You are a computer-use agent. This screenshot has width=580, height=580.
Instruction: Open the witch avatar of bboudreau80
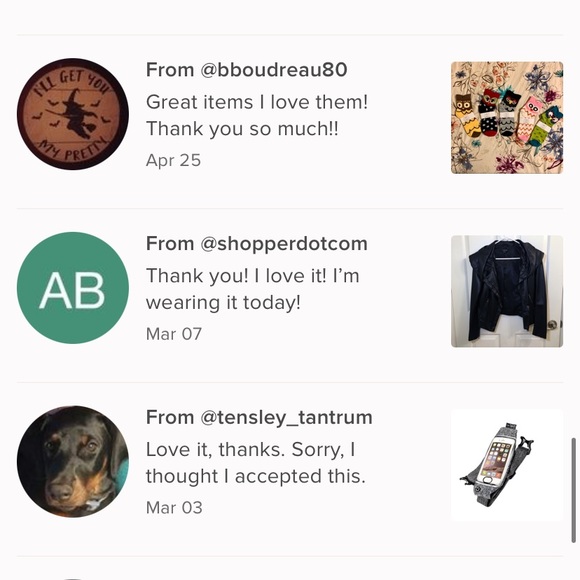coord(73,114)
